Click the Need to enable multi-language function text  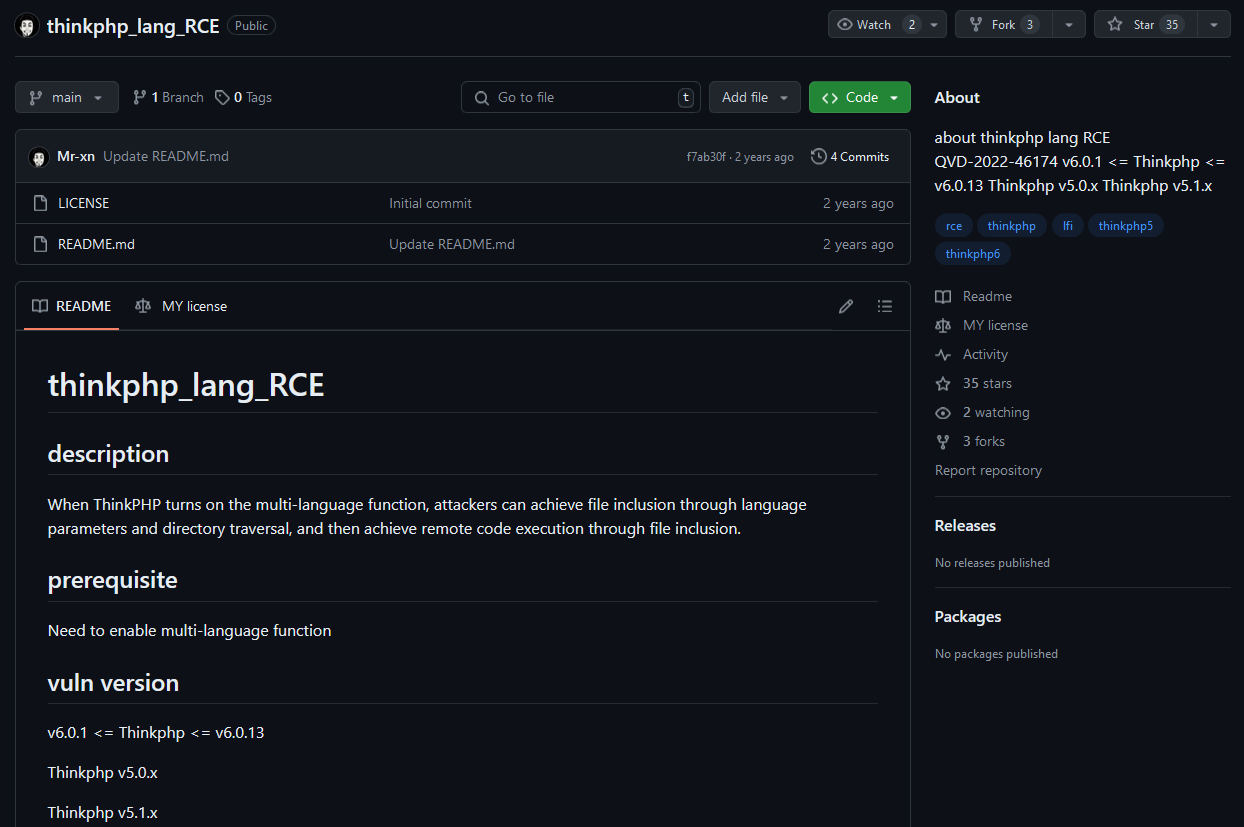click(x=189, y=630)
